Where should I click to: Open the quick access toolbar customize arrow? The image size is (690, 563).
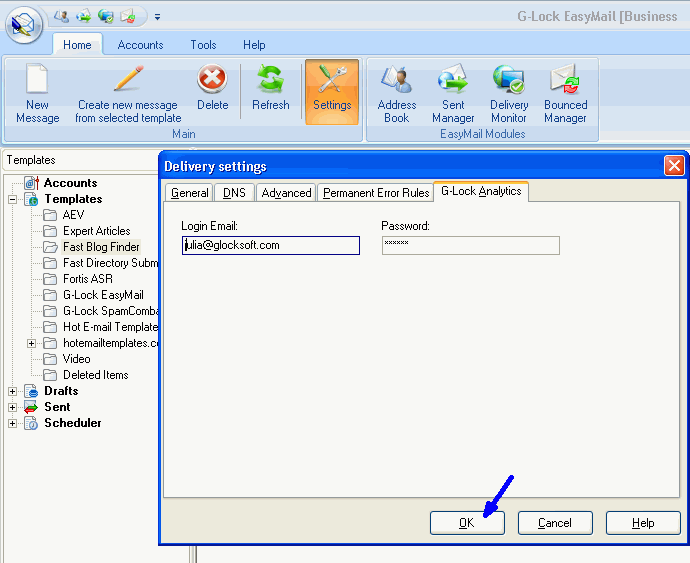click(x=157, y=17)
